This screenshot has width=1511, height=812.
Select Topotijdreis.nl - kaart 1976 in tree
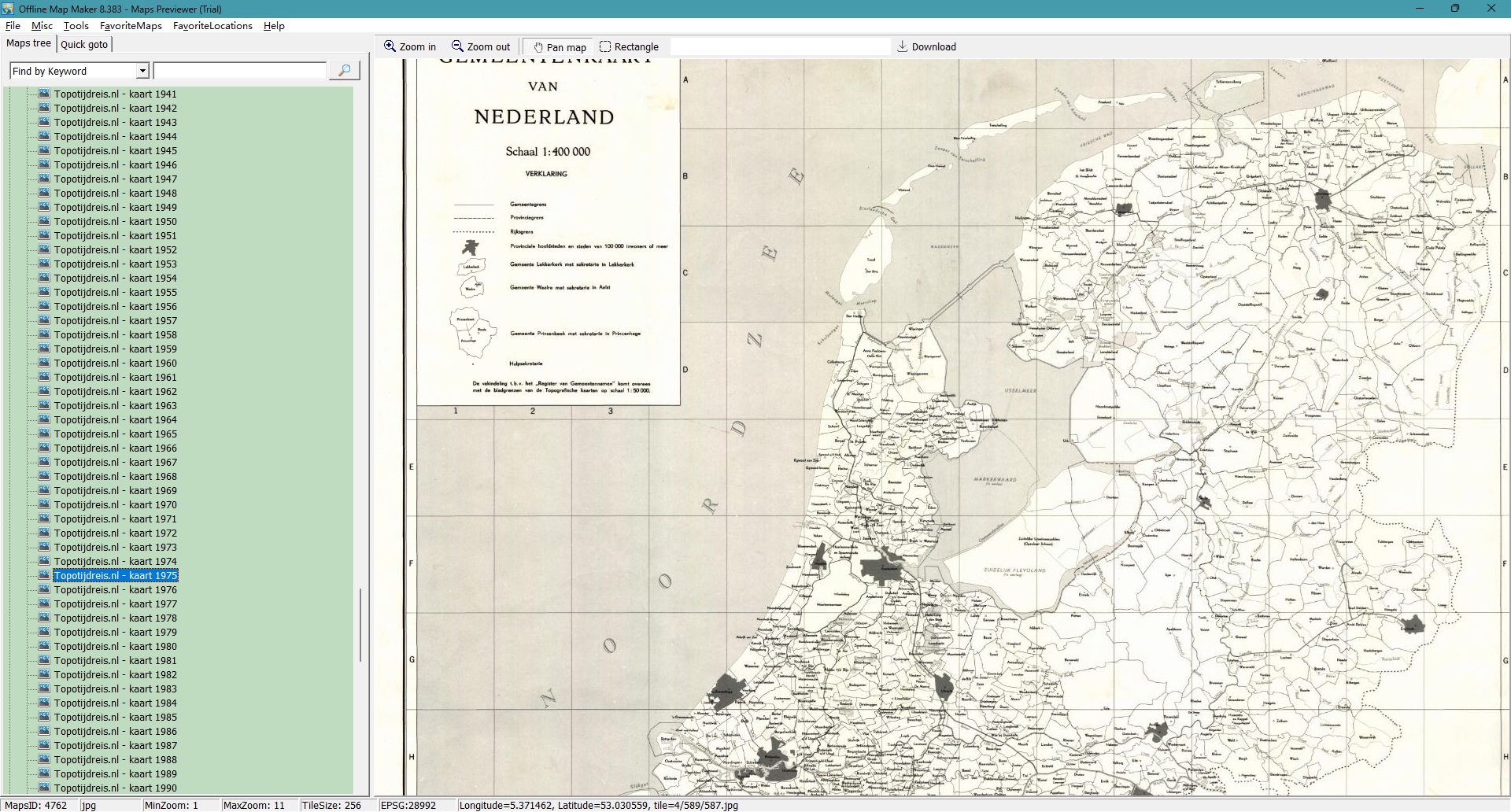click(115, 590)
